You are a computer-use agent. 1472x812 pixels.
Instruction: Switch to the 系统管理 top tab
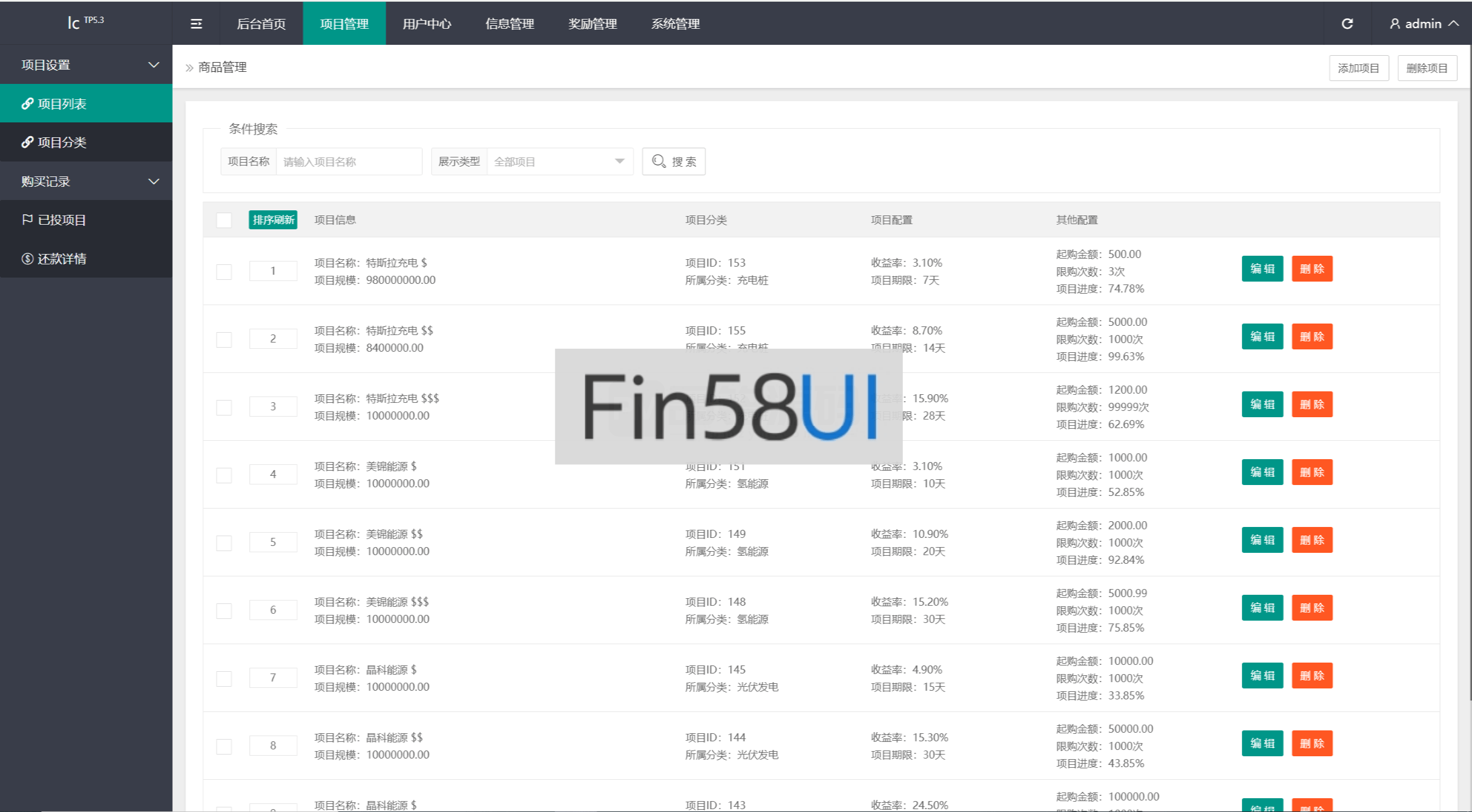tap(675, 24)
